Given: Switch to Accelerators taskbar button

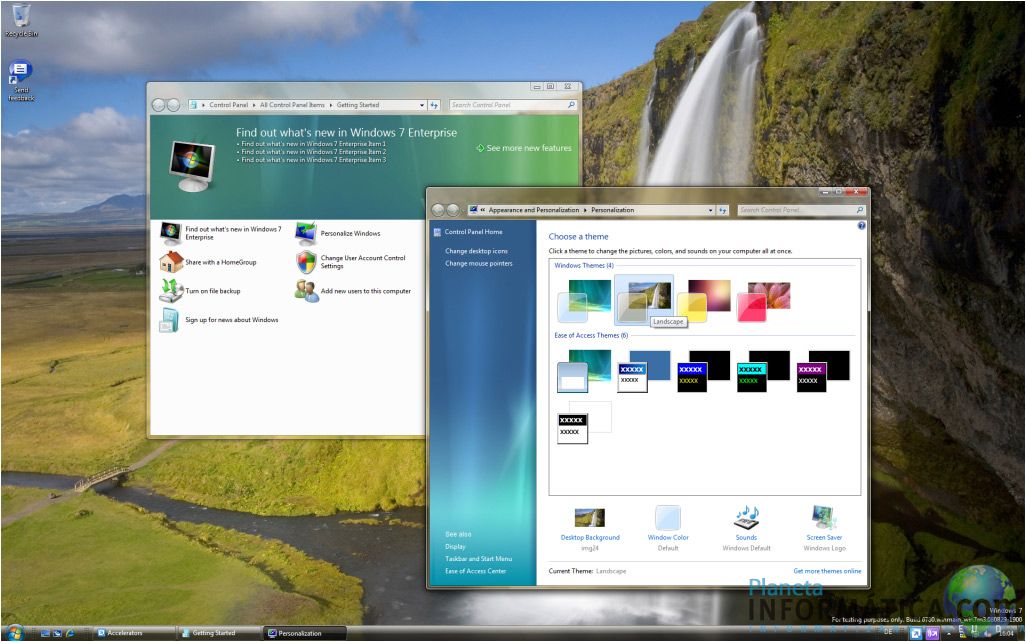Looking at the screenshot, I should [x=133, y=633].
